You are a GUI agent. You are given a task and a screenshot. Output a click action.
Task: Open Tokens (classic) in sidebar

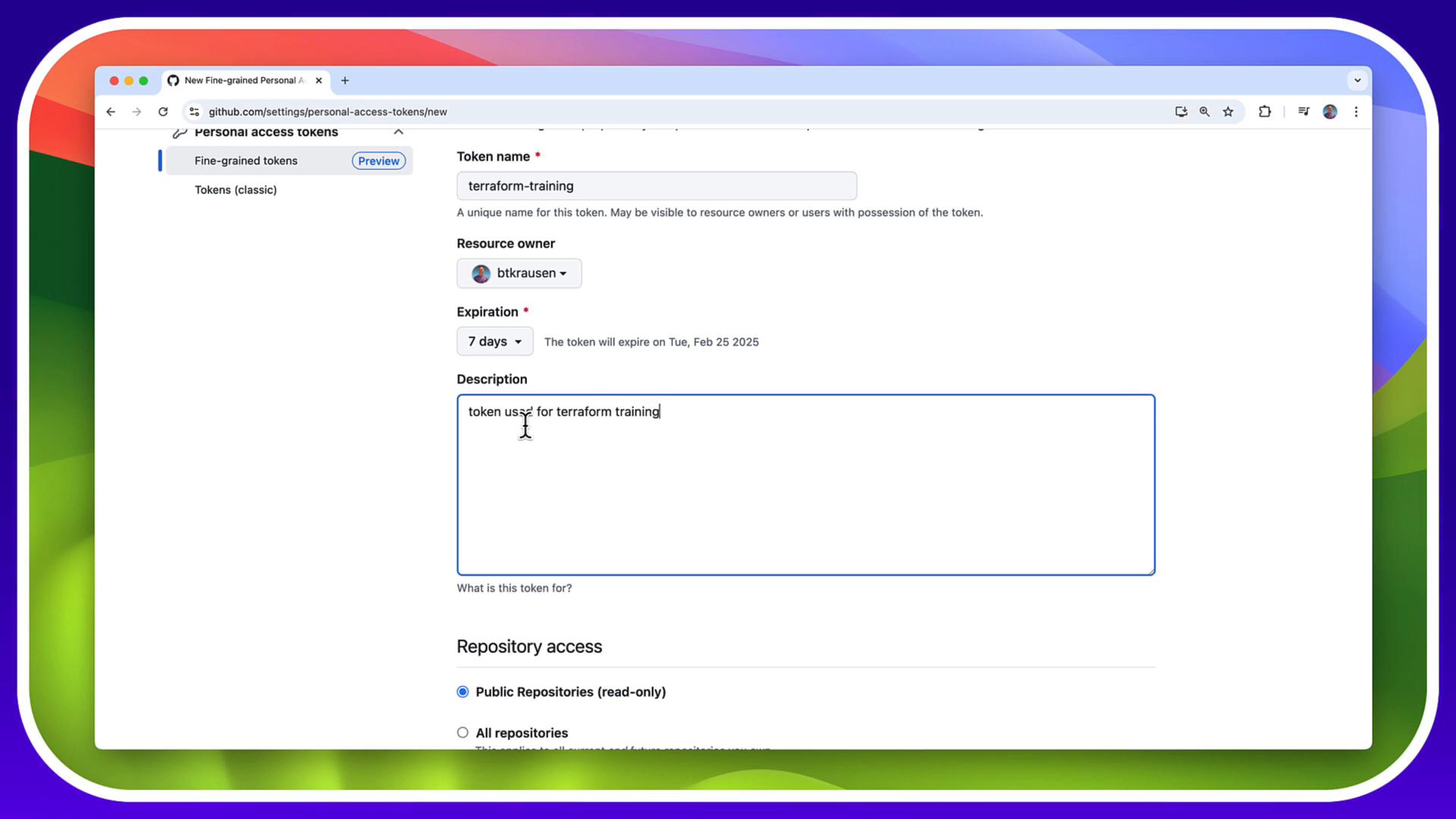tap(236, 190)
